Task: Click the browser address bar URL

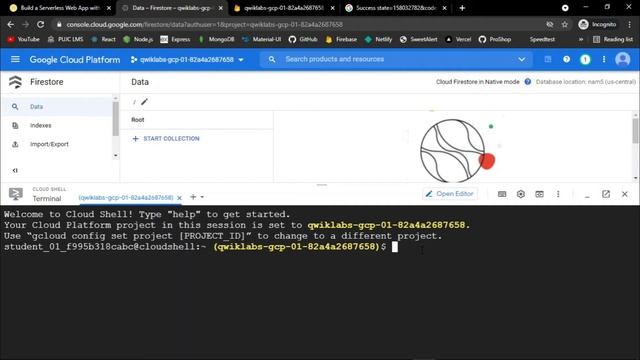Action: (204, 24)
